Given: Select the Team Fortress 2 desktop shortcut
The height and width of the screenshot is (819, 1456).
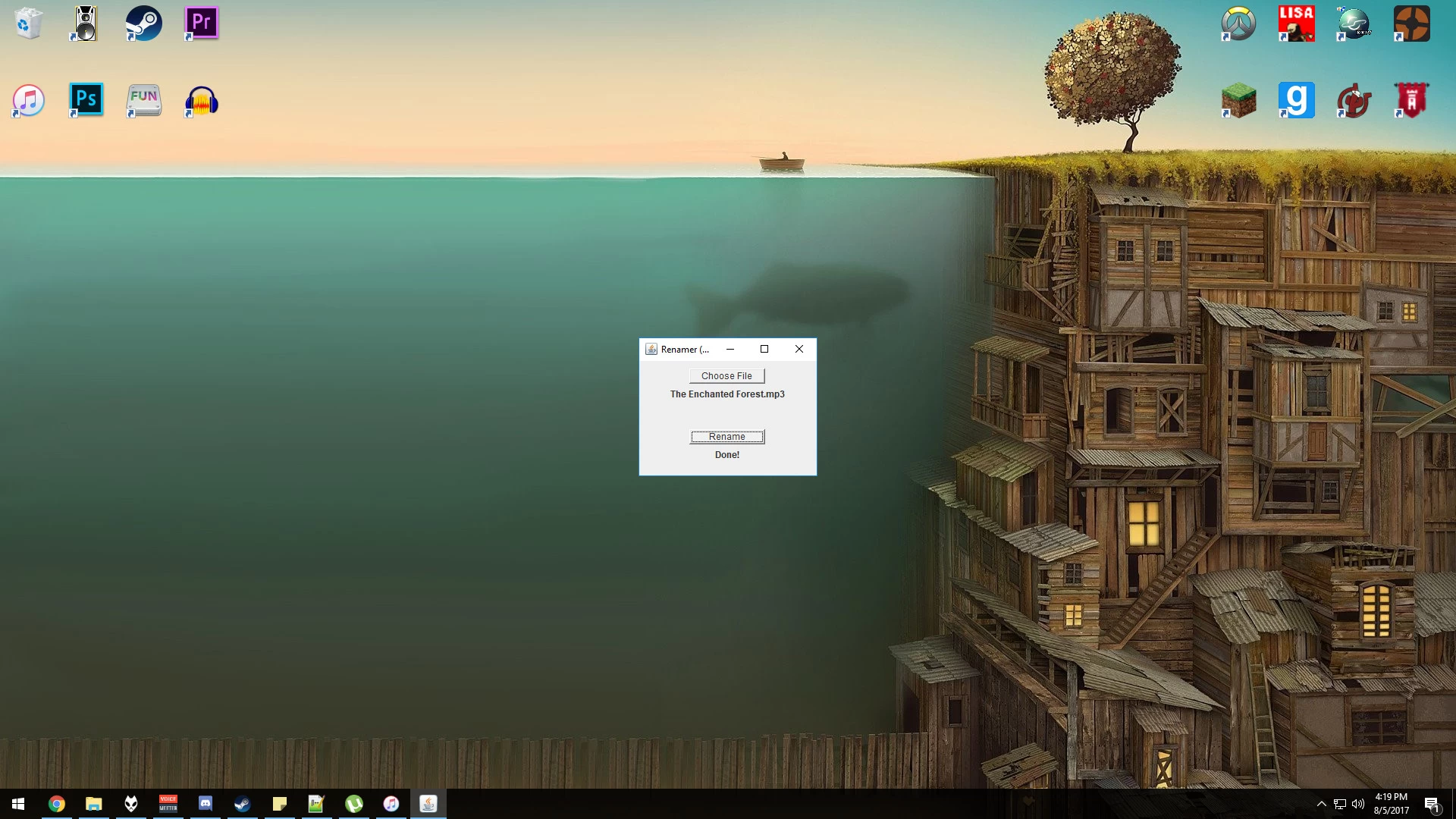Looking at the screenshot, I should 1411,23.
